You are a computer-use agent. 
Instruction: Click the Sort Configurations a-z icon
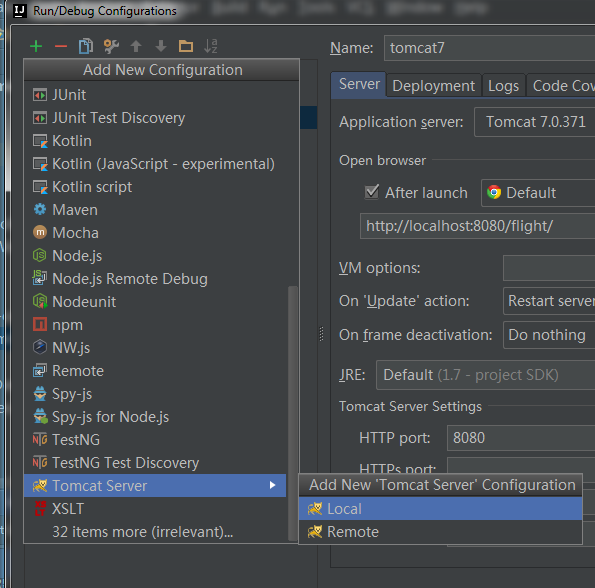[x=211, y=46]
